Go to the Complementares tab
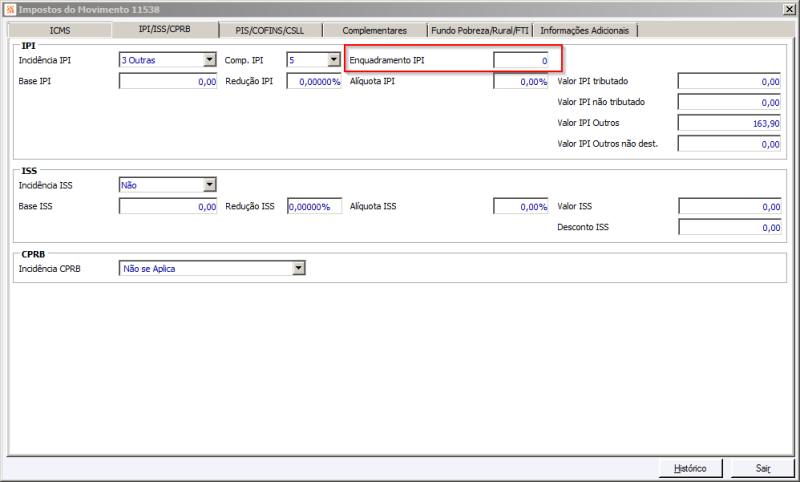Image resolution: width=800 pixels, height=482 pixels. [374, 31]
